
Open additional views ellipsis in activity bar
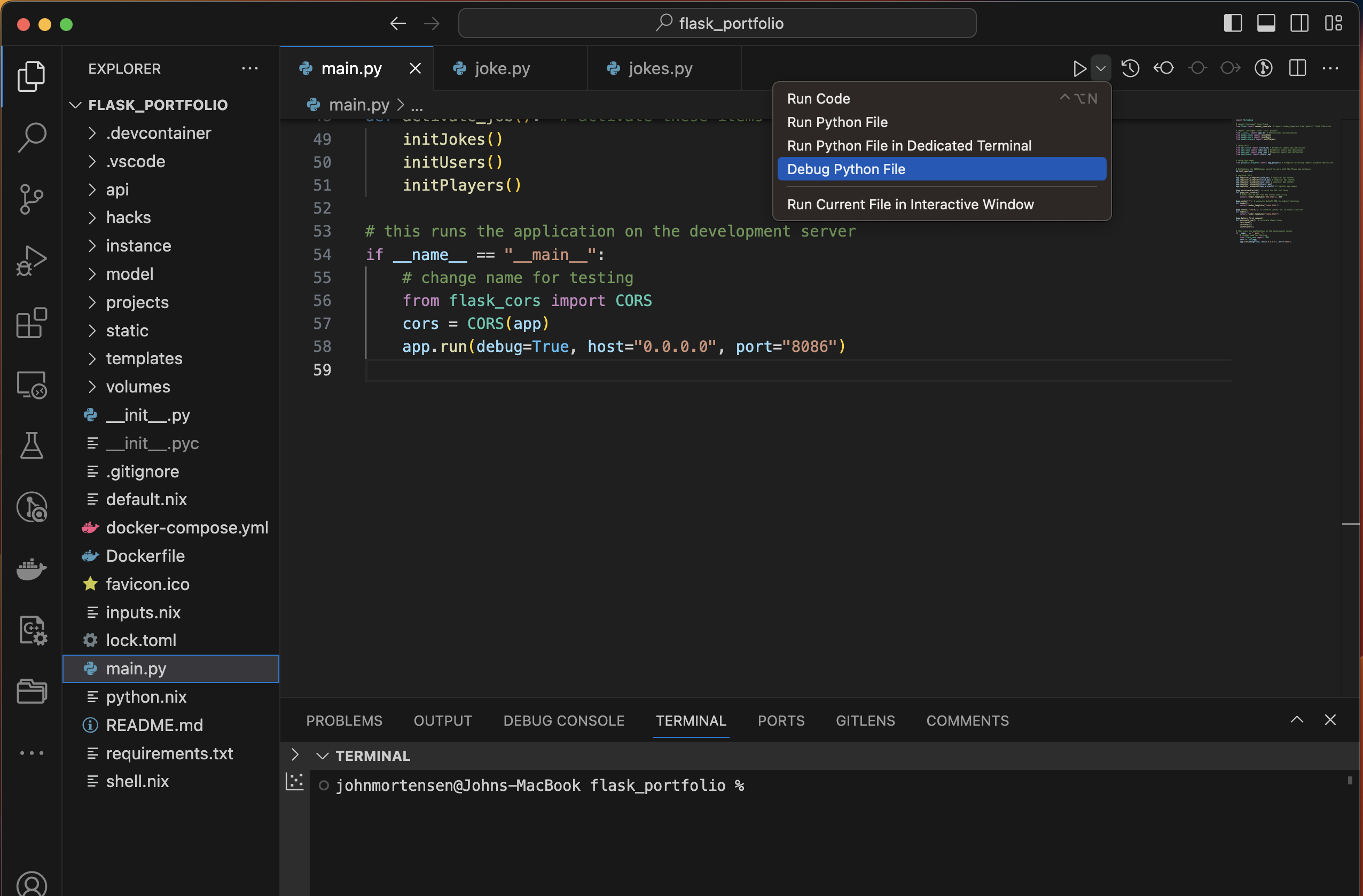pyautogui.click(x=32, y=753)
